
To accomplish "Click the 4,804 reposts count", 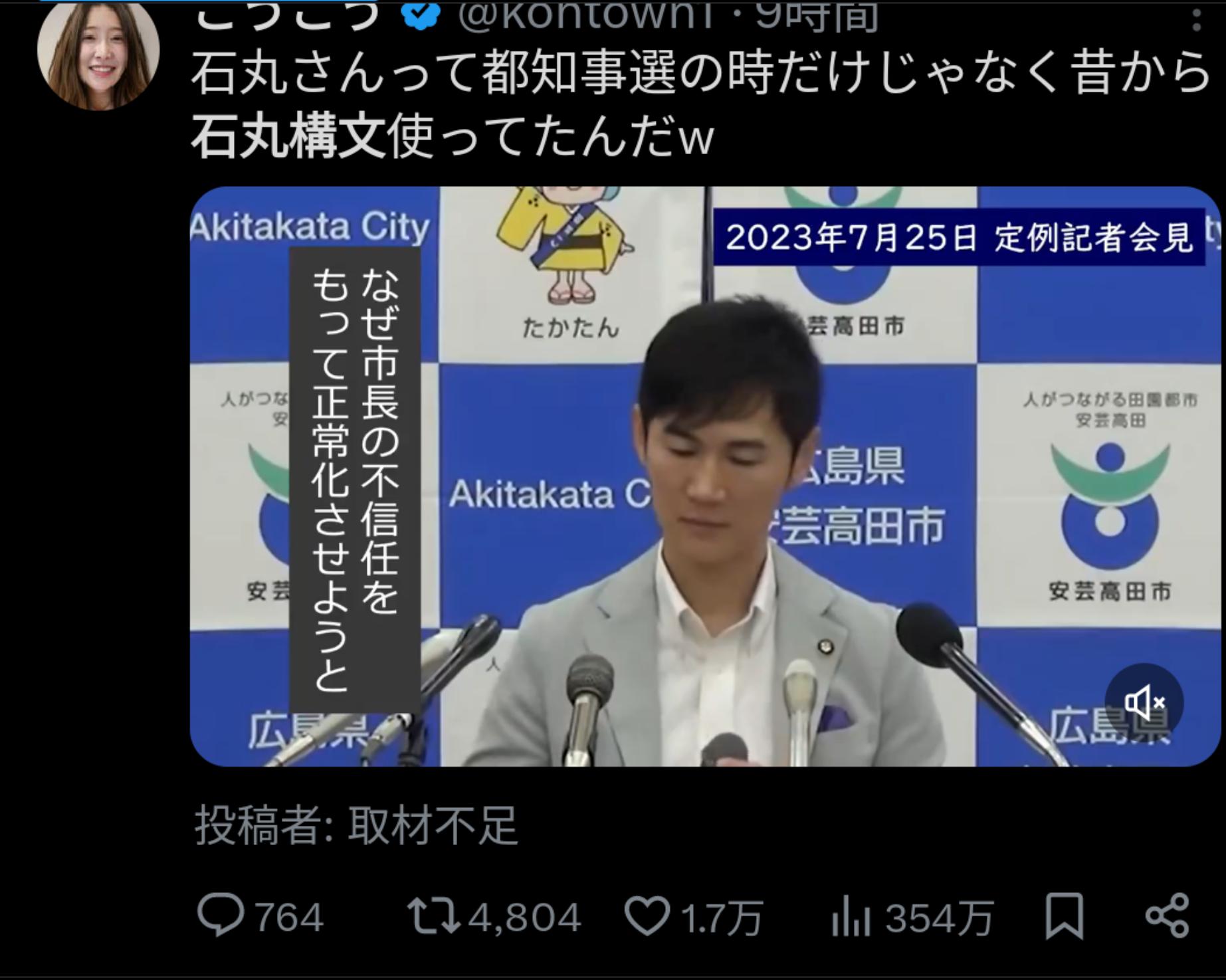I will click(525, 918).
